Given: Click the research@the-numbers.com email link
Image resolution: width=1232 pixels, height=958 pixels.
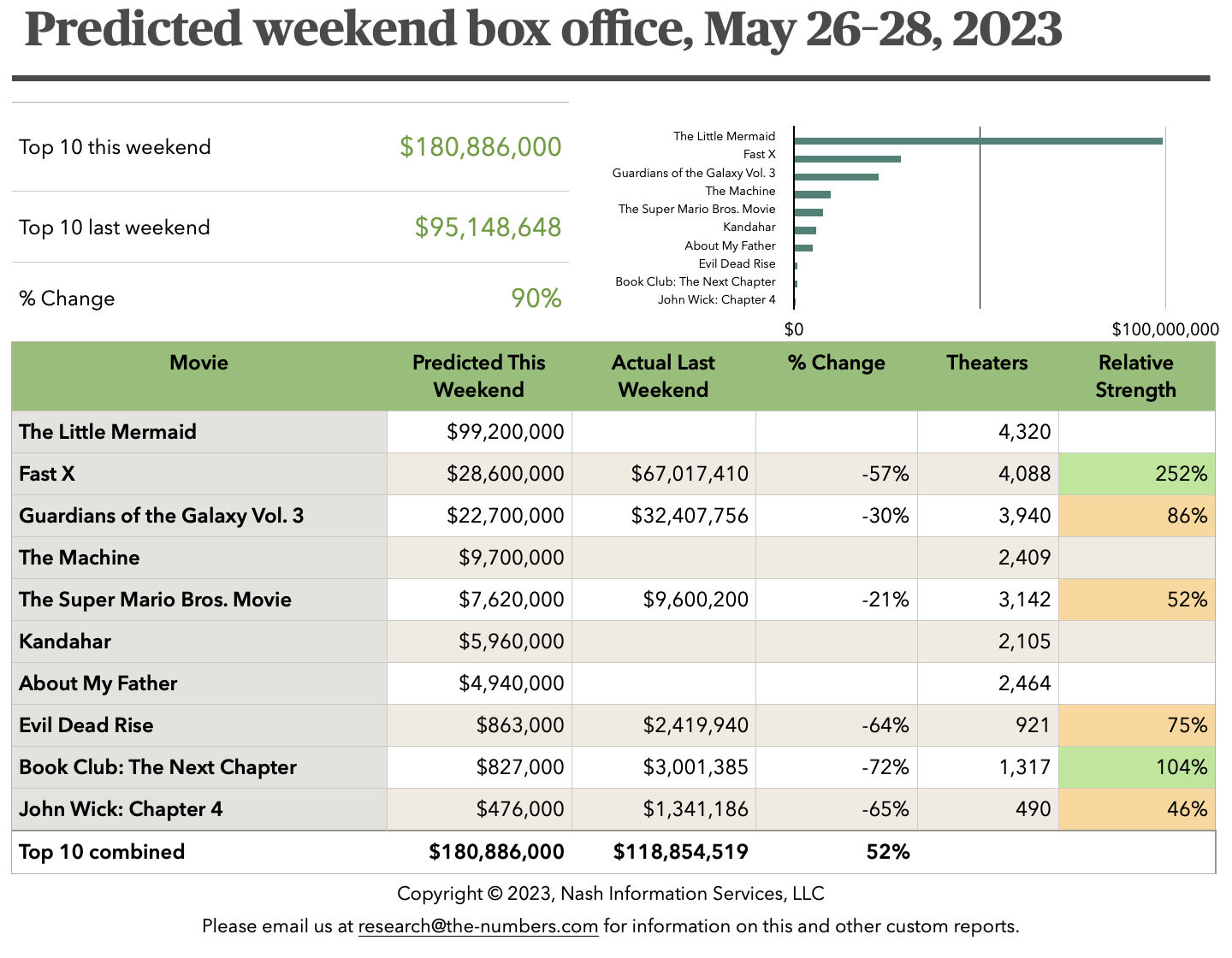Looking at the screenshot, I should click(477, 925).
